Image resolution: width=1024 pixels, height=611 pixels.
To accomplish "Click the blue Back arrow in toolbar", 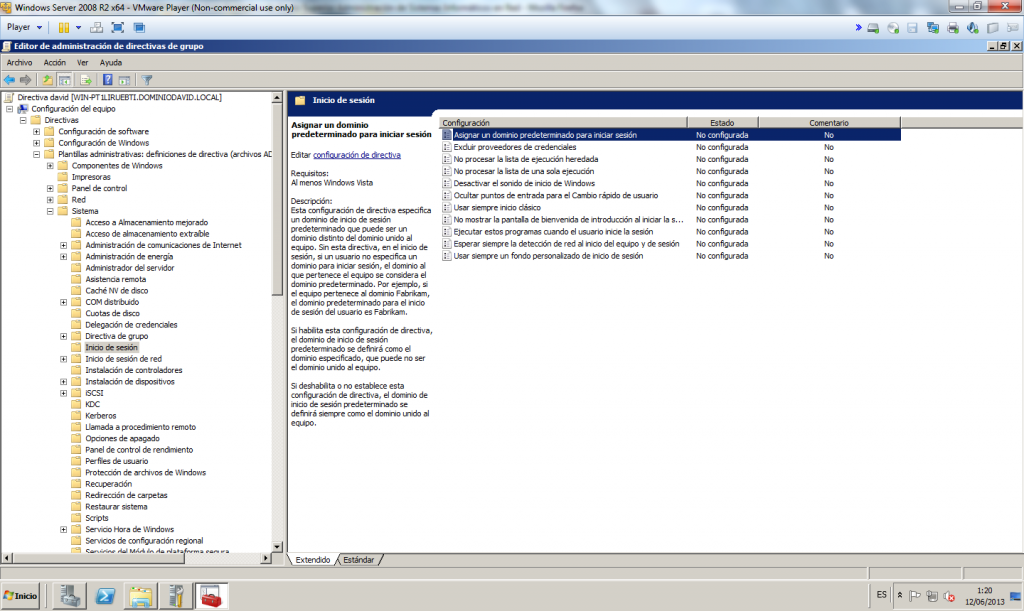I will pyautogui.click(x=9, y=79).
